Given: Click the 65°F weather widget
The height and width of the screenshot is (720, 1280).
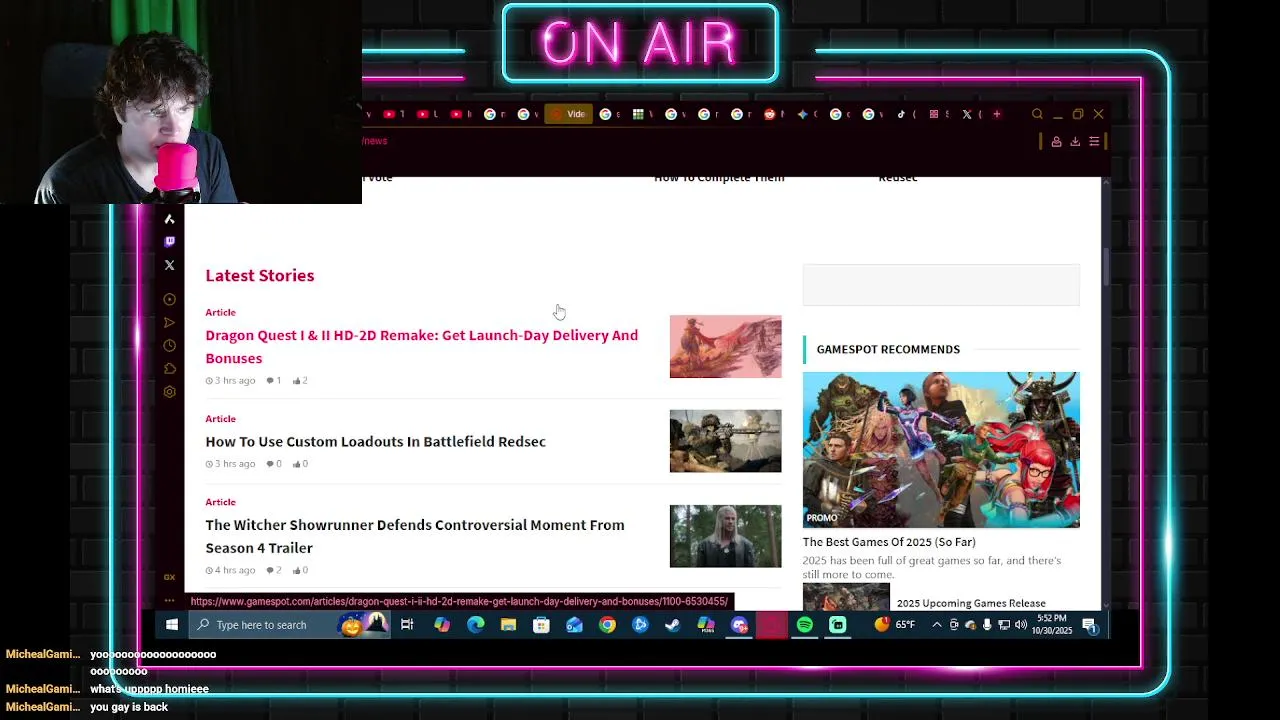Looking at the screenshot, I should pyautogui.click(x=894, y=625).
